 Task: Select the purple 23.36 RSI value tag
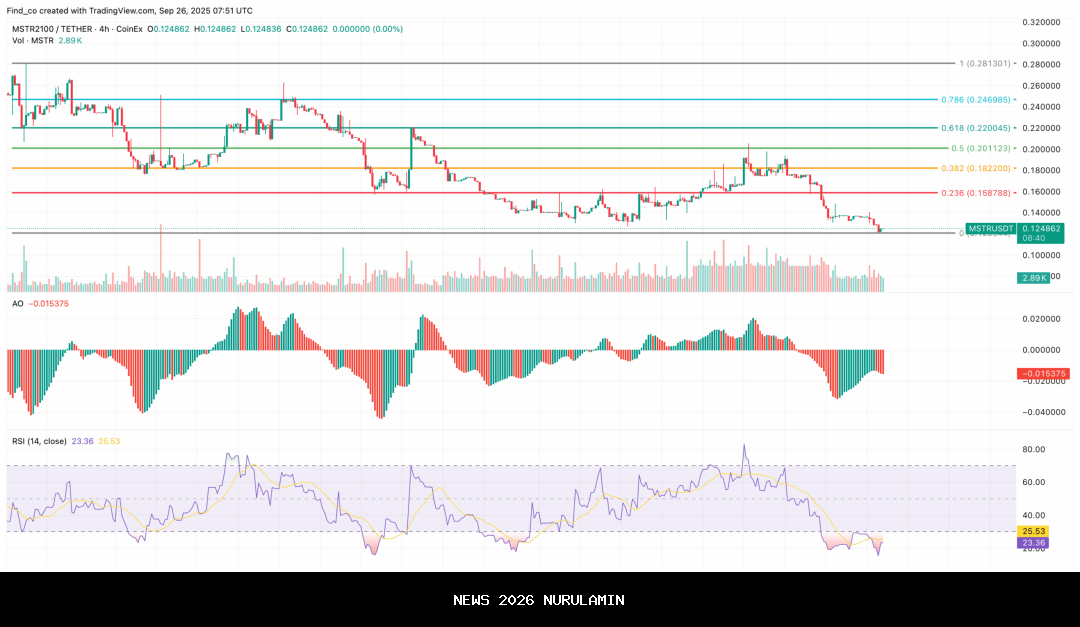[1030, 543]
